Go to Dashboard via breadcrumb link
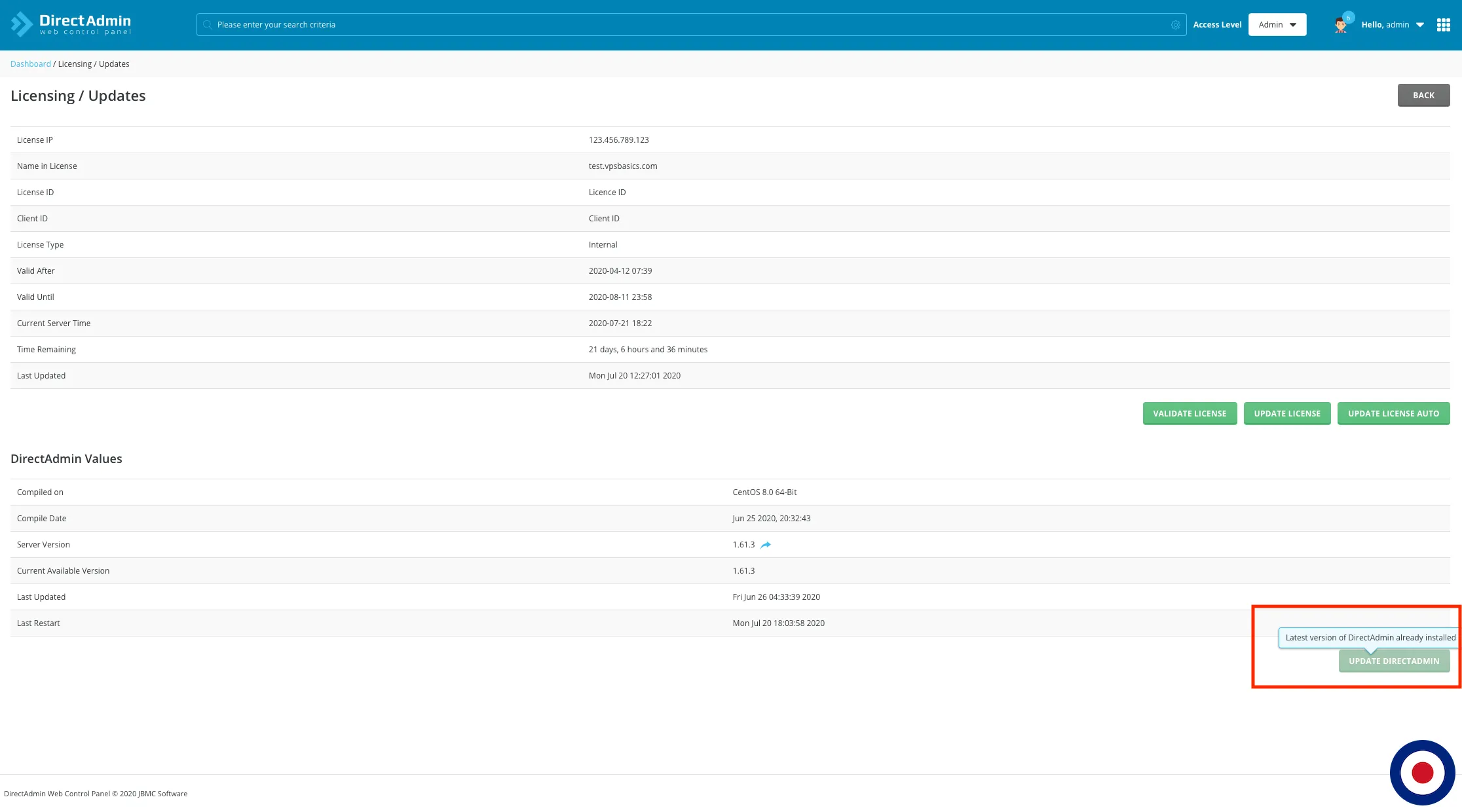The height and width of the screenshot is (812, 1462). (30, 64)
